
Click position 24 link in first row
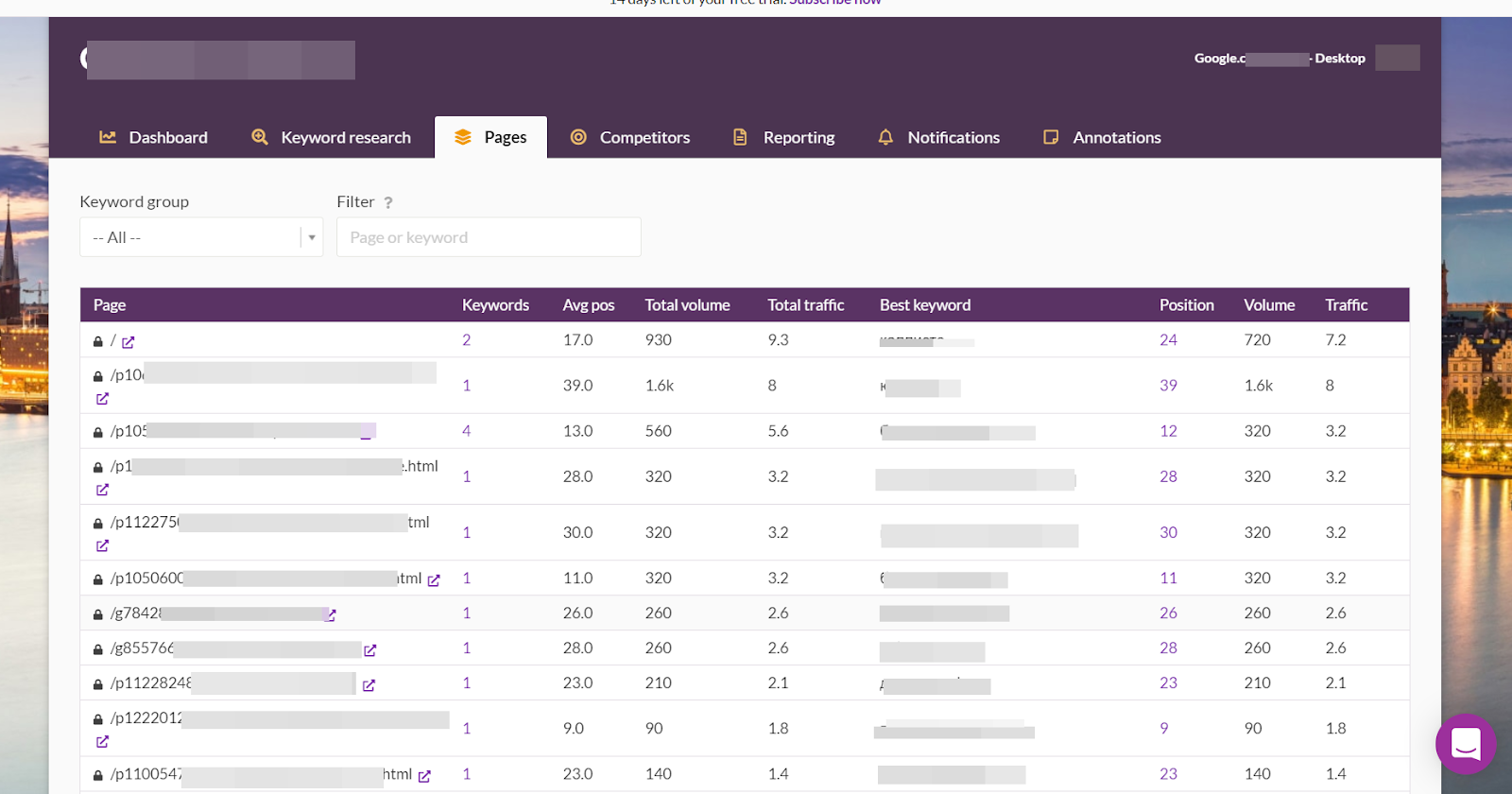1168,340
